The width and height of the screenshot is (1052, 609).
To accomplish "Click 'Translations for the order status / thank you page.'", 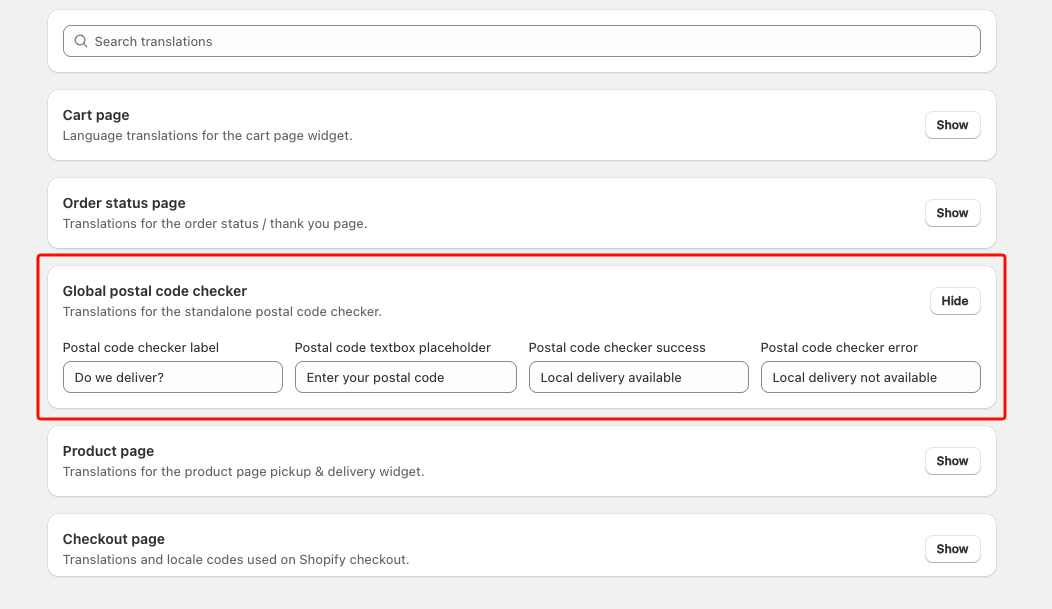I will [x=215, y=223].
